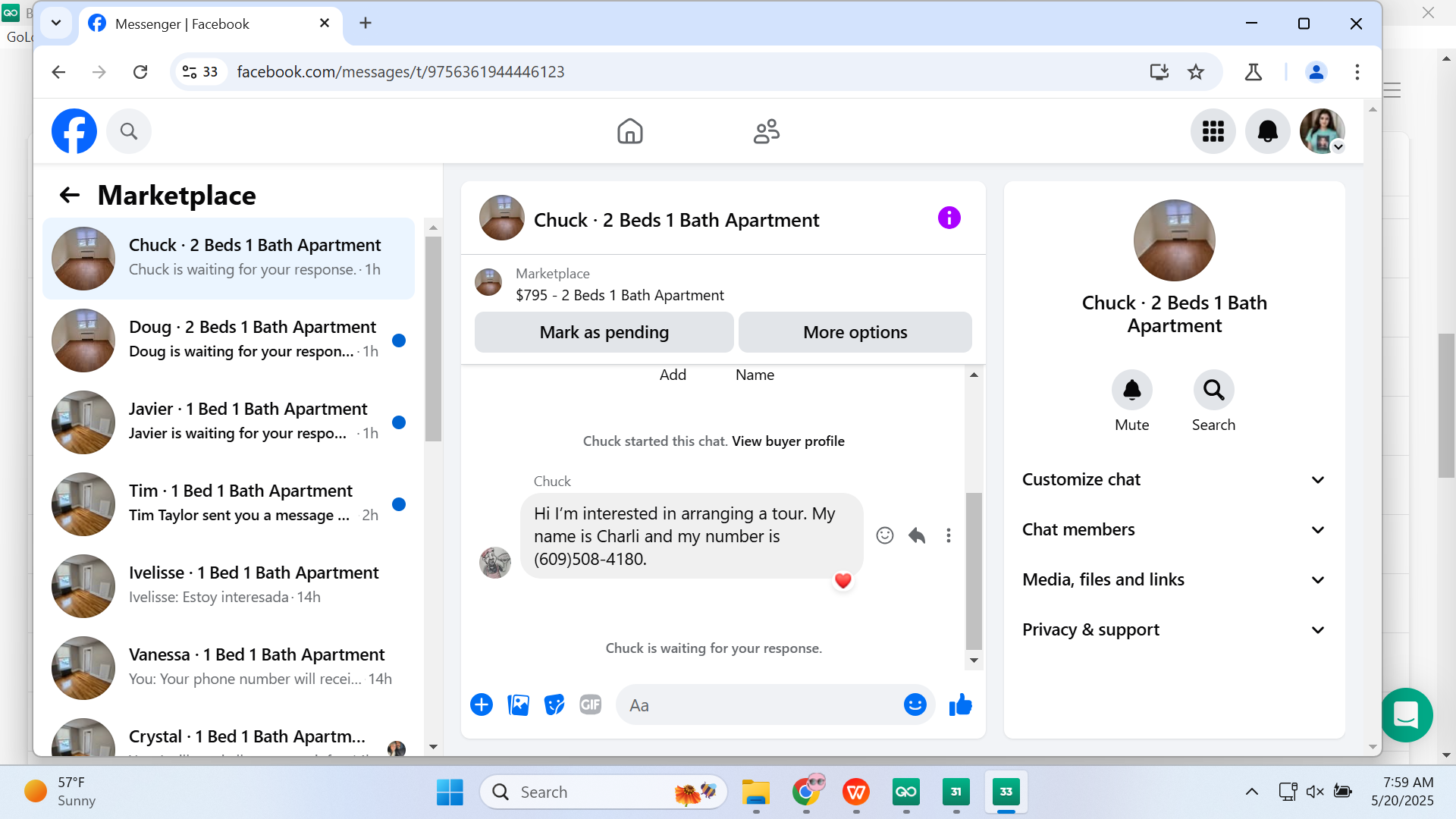Viewport: 1456px width, 819px height.
Task: Go to Facebook Home tab
Action: (629, 131)
